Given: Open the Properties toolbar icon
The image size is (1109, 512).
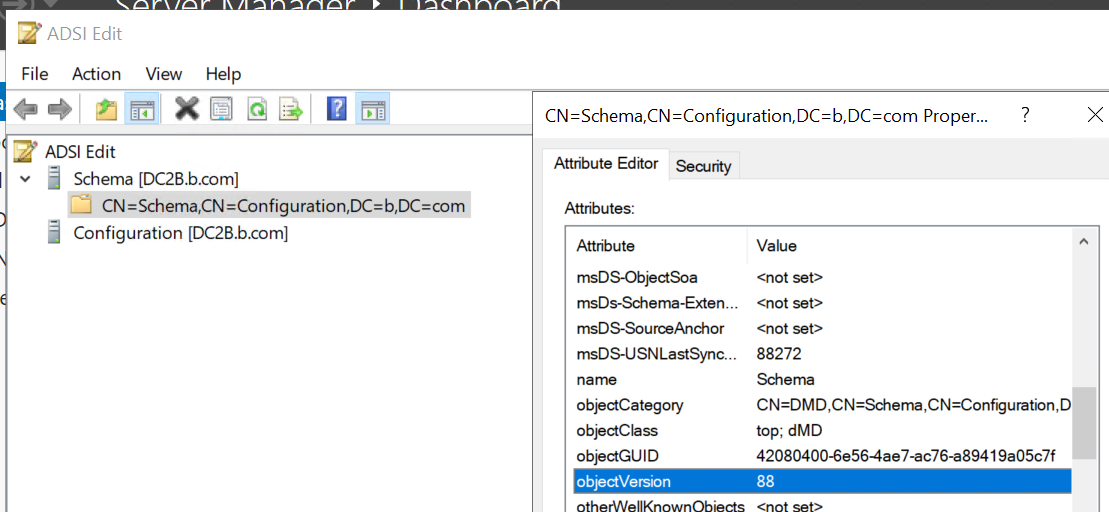Looking at the screenshot, I should pyautogui.click(x=222, y=110).
